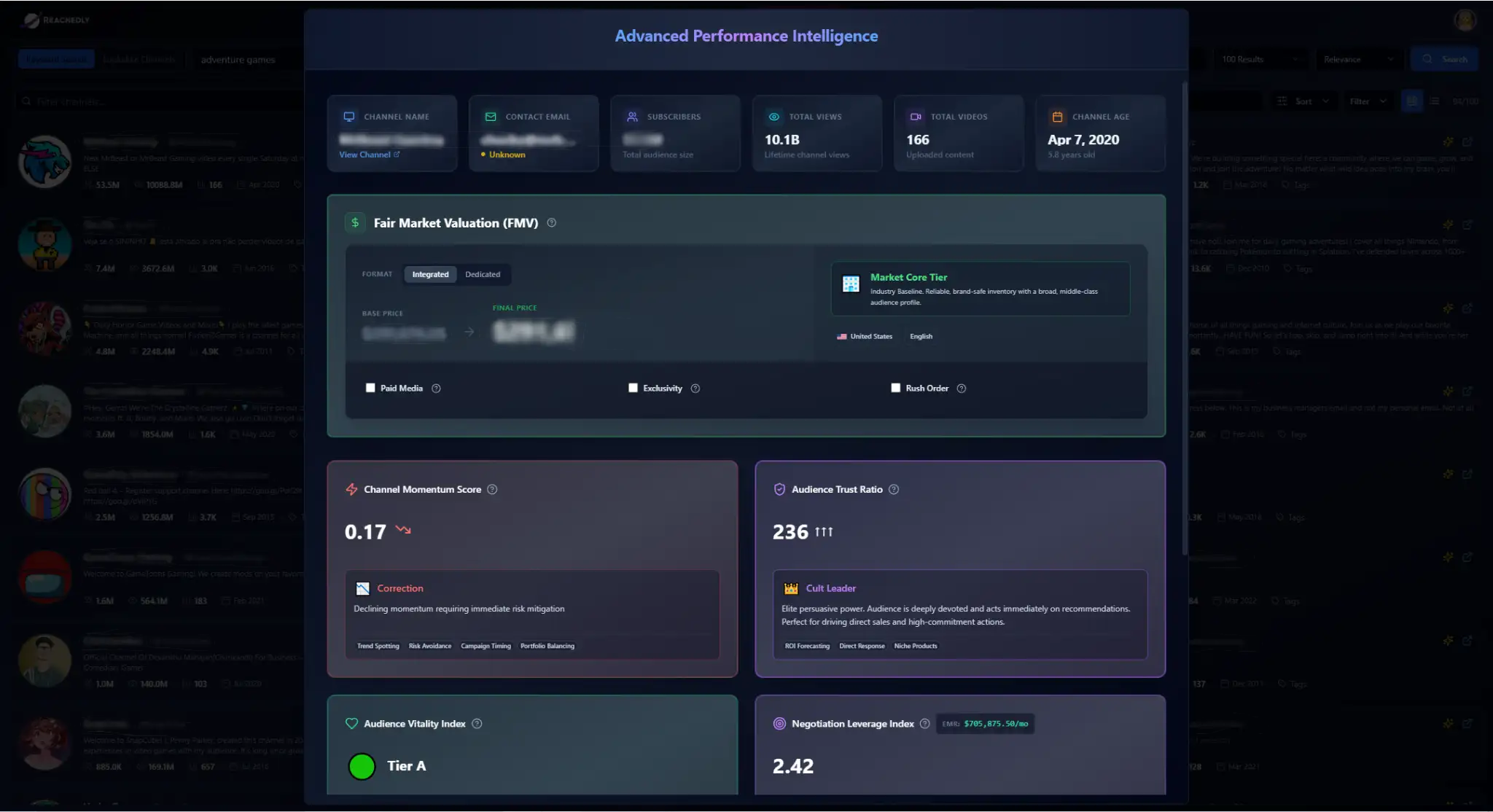Click the Audience Trust Ratio shield icon
The image size is (1493, 812).
point(779,489)
